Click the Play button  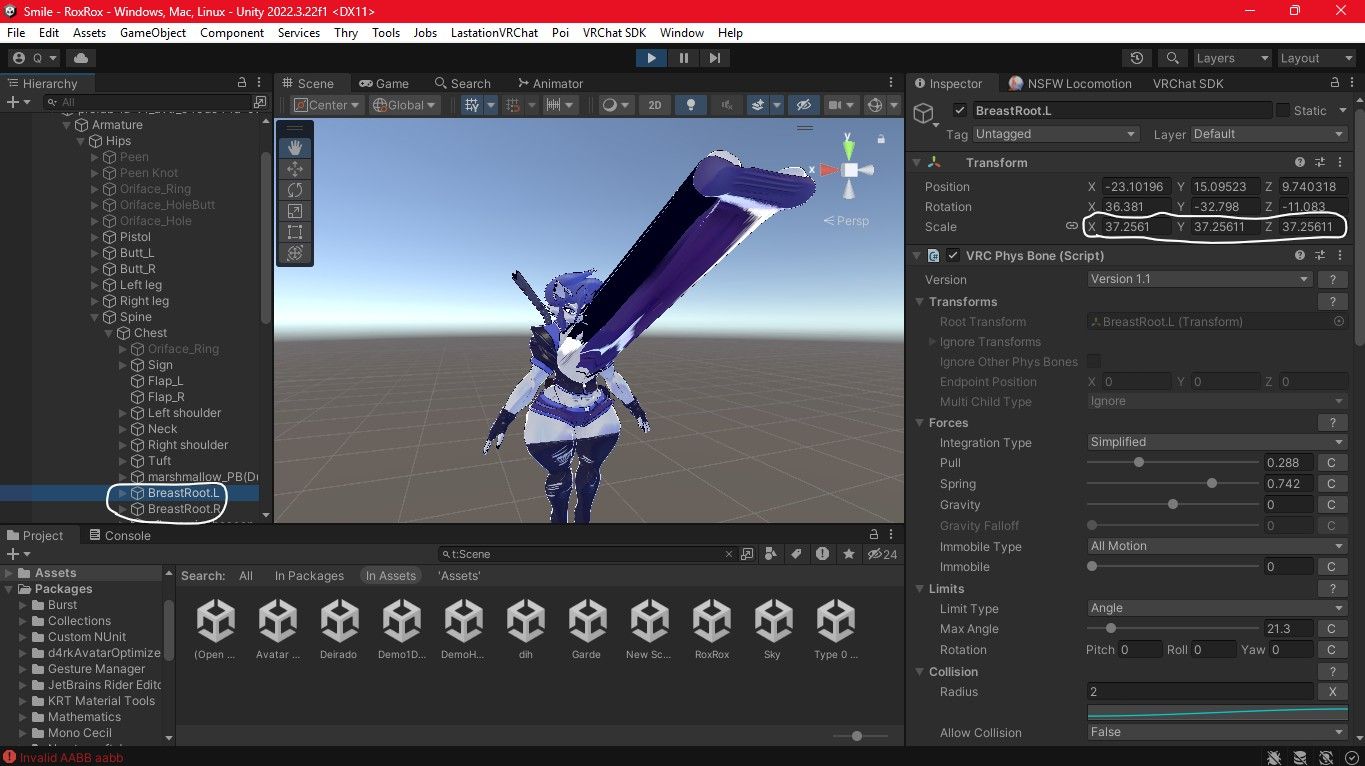[651, 58]
